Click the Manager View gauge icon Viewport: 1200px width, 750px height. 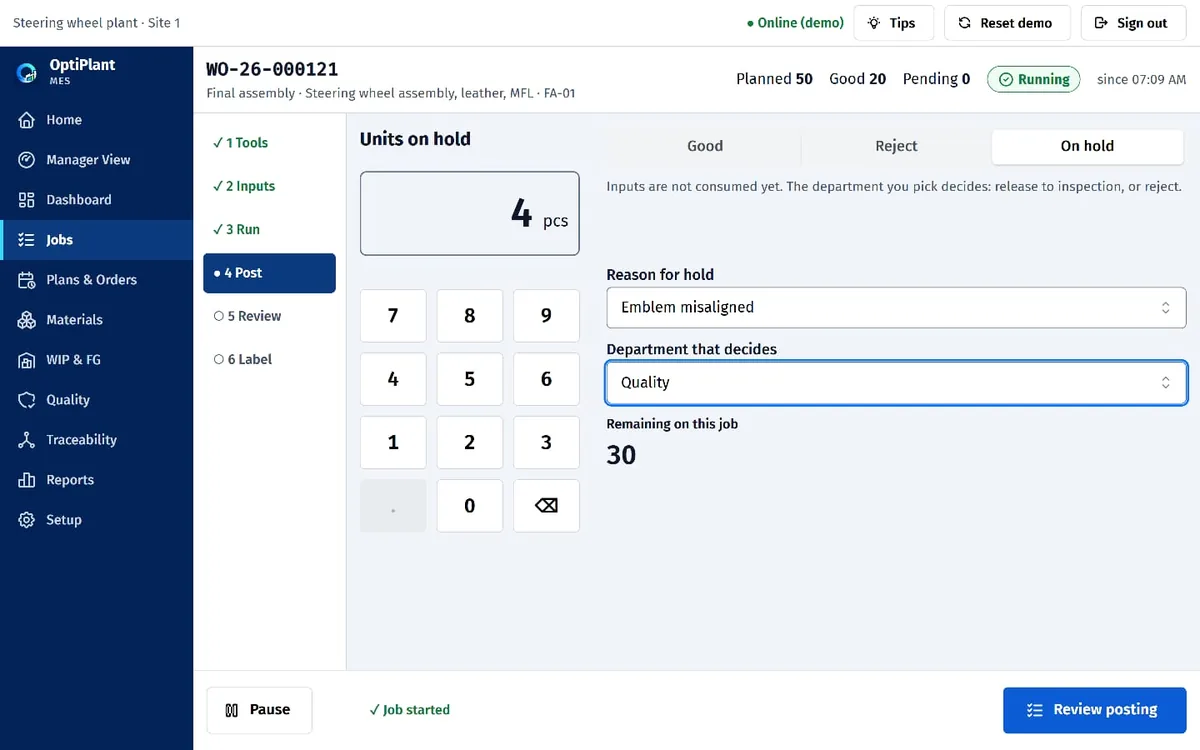27,160
